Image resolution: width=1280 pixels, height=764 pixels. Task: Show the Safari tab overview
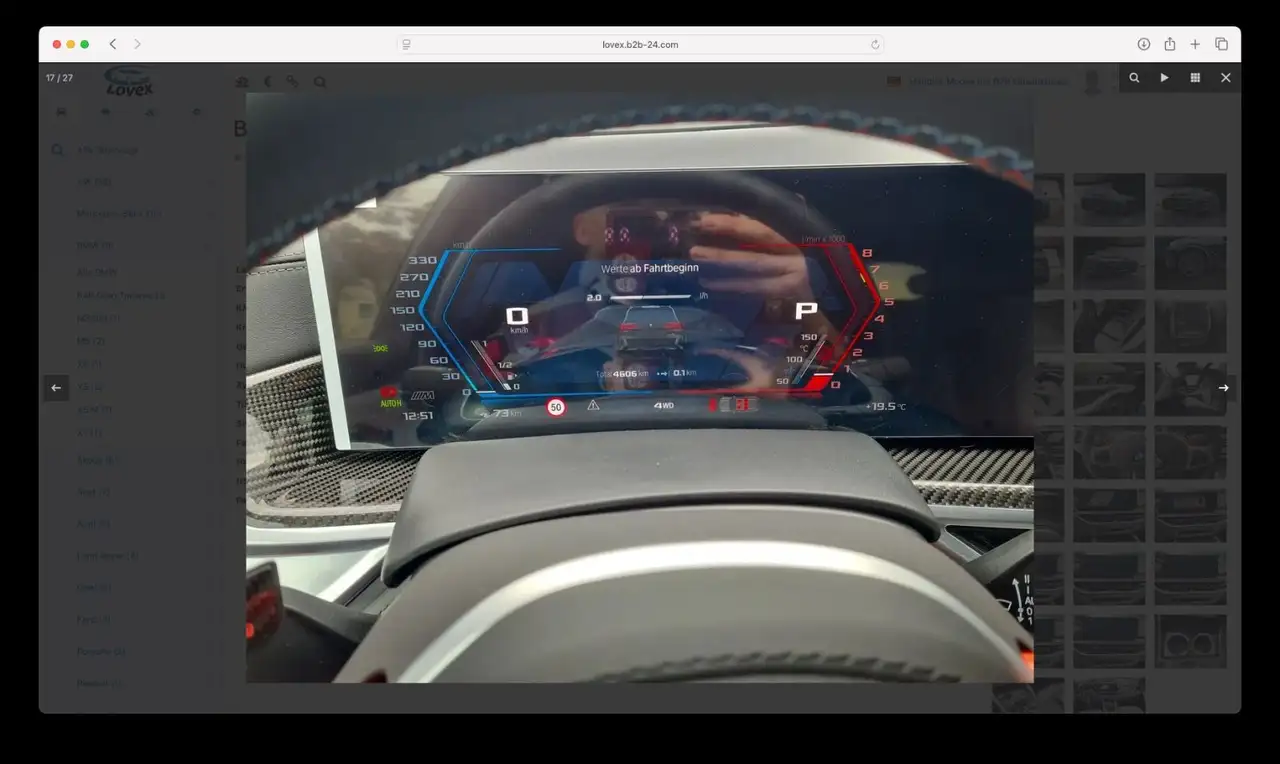[1221, 44]
